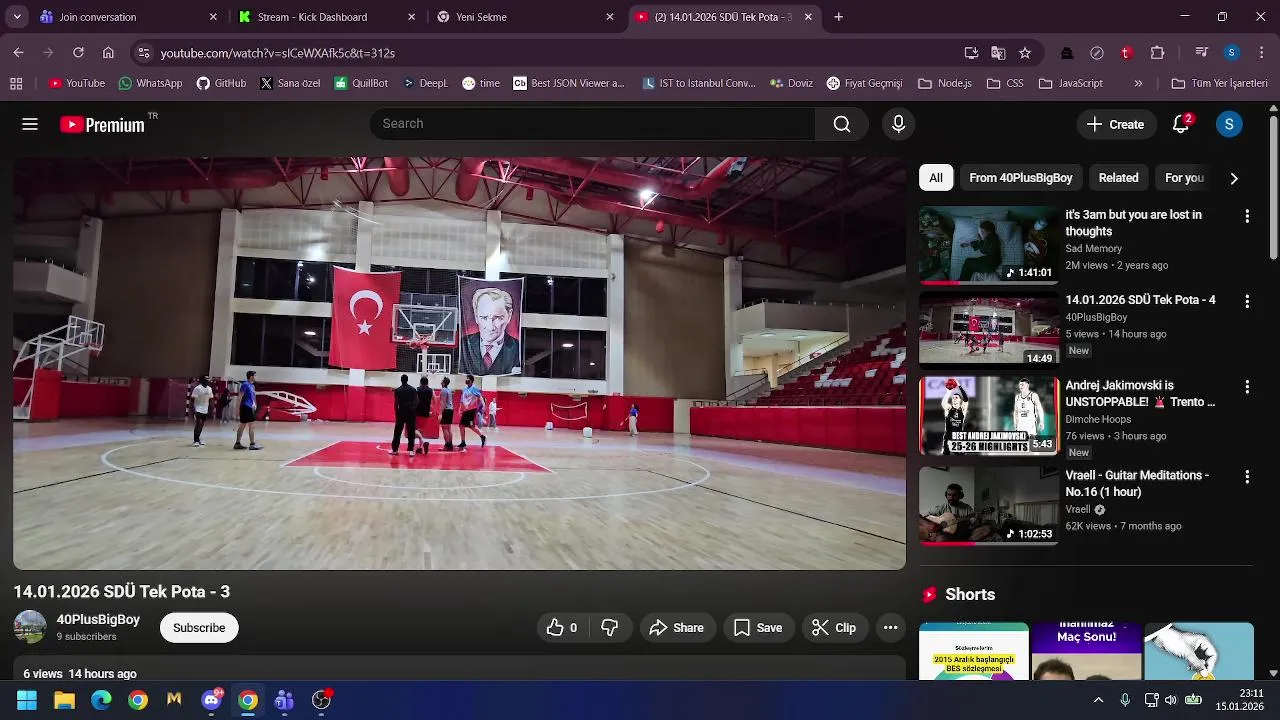This screenshot has width=1280, height=720.
Task: Reload the page with refresh icon
Action: pyautogui.click(x=78, y=53)
